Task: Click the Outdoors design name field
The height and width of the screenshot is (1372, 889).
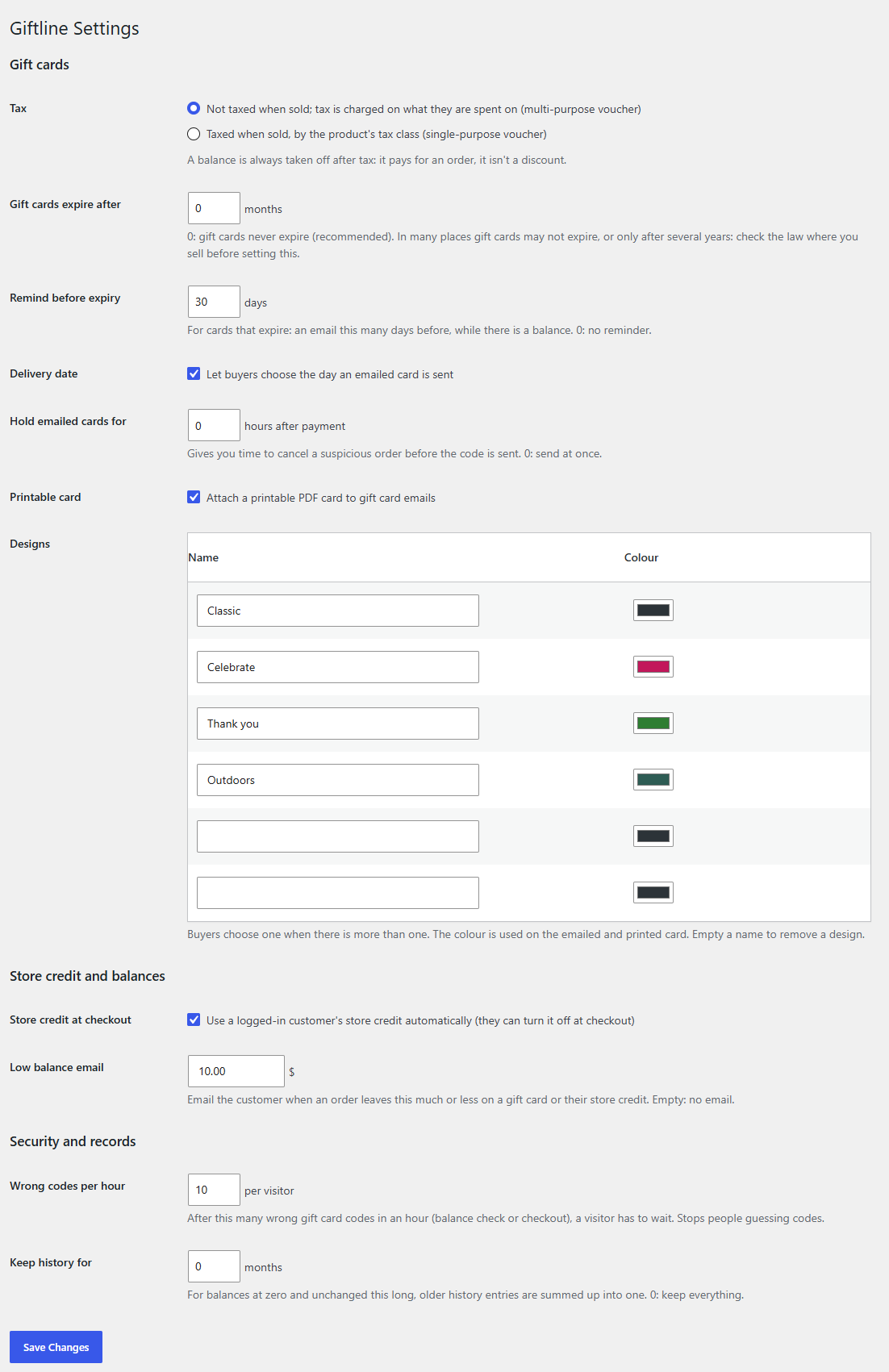Action: coord(338,780)
